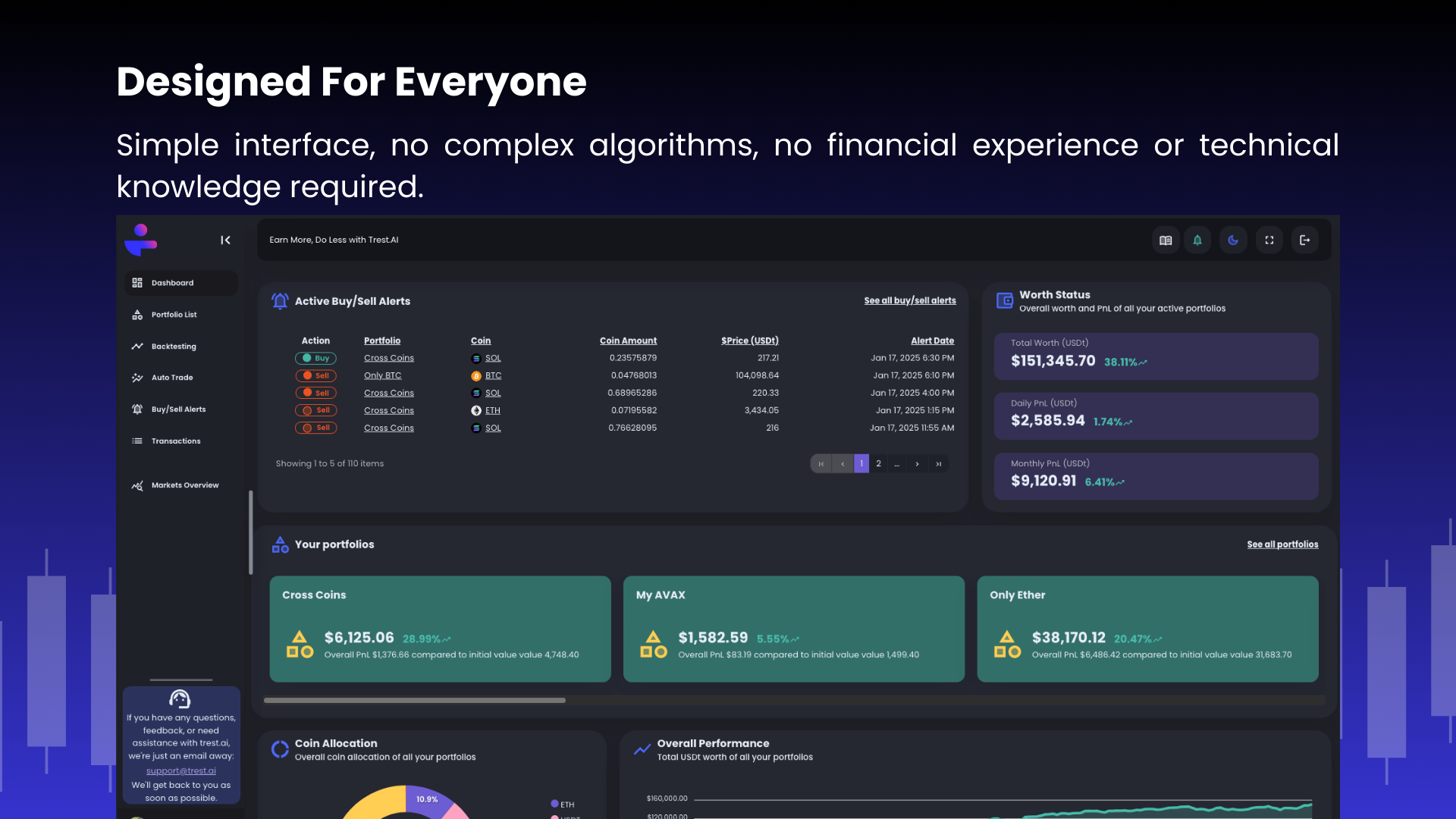Open the documentation book icon
Viewport: 1456px width, 819px height.
(1166, 240)
